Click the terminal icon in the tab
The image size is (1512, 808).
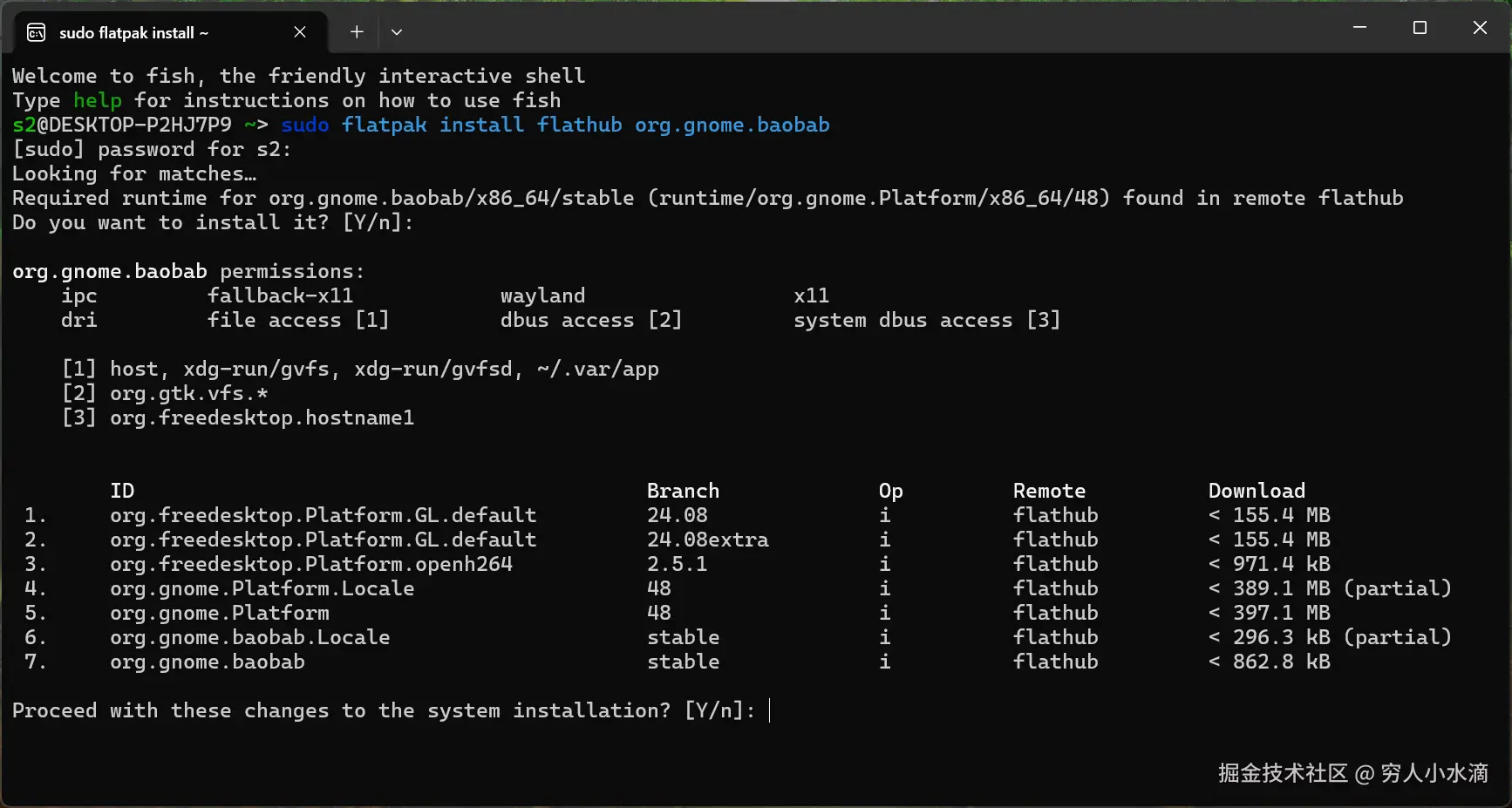pyautogui.click(x=37, y=33)
